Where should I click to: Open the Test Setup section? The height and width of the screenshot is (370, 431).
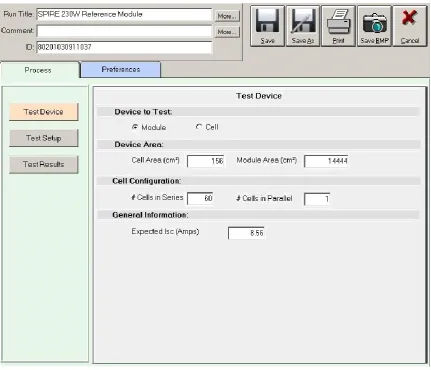tap(44, 138)
